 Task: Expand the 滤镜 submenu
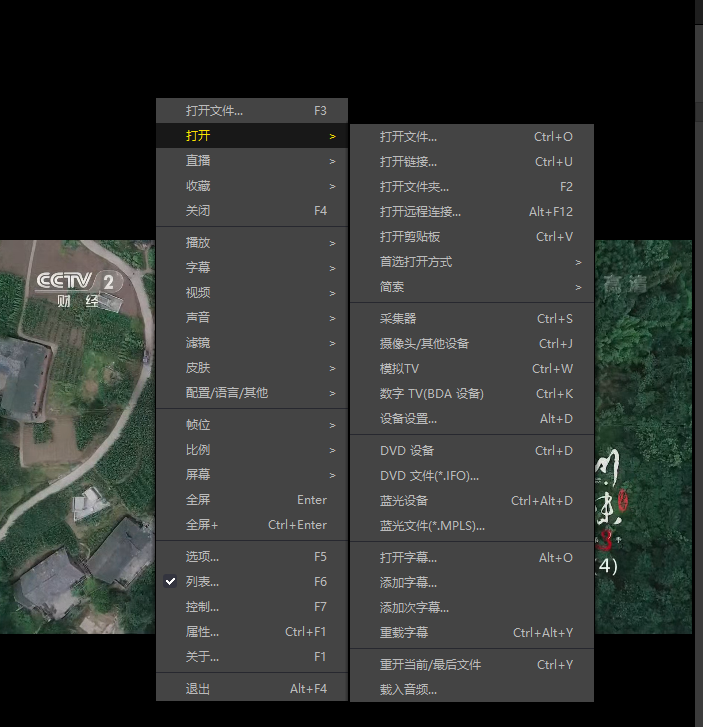point(252,343)
